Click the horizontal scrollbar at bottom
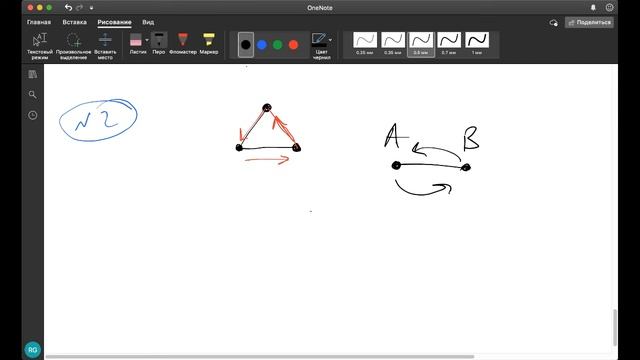The image size is (640, 360). pyautogui.click(x=260, y=357)
